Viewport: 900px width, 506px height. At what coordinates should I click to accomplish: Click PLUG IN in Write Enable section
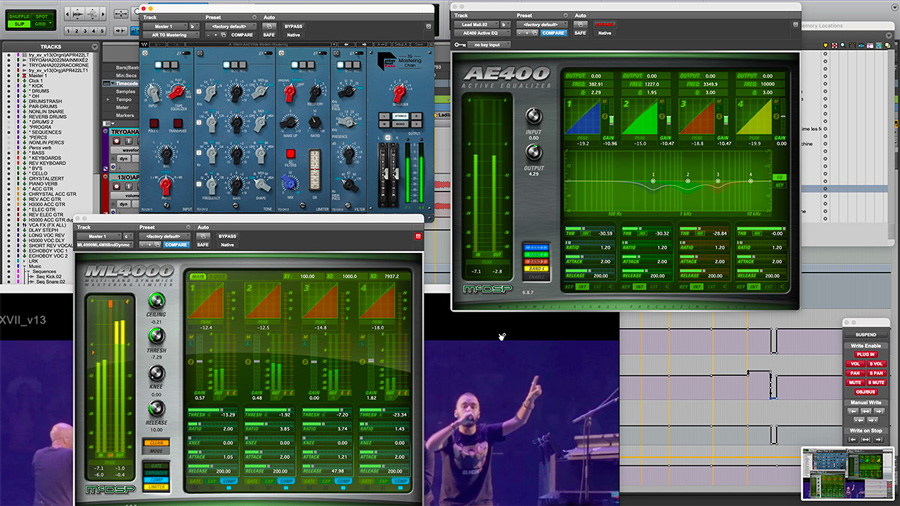click(866, 355)
